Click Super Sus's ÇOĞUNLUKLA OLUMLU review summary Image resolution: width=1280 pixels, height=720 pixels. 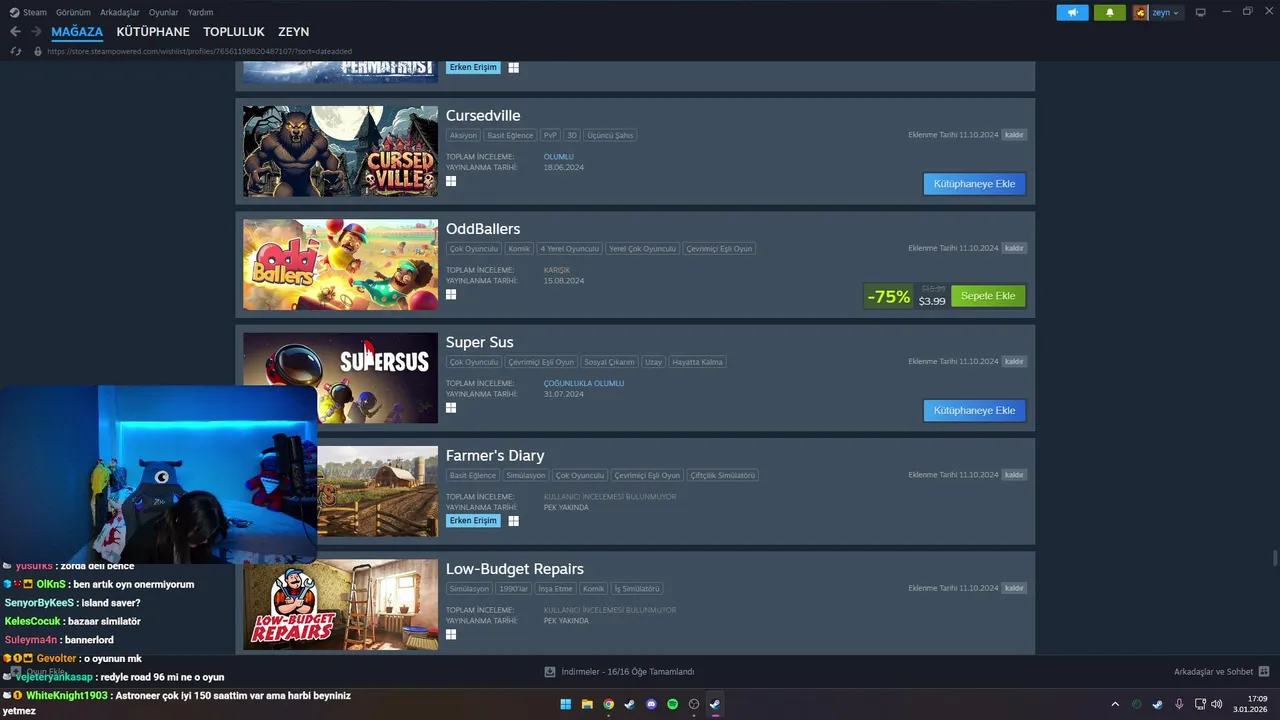(x=583, y=383)
